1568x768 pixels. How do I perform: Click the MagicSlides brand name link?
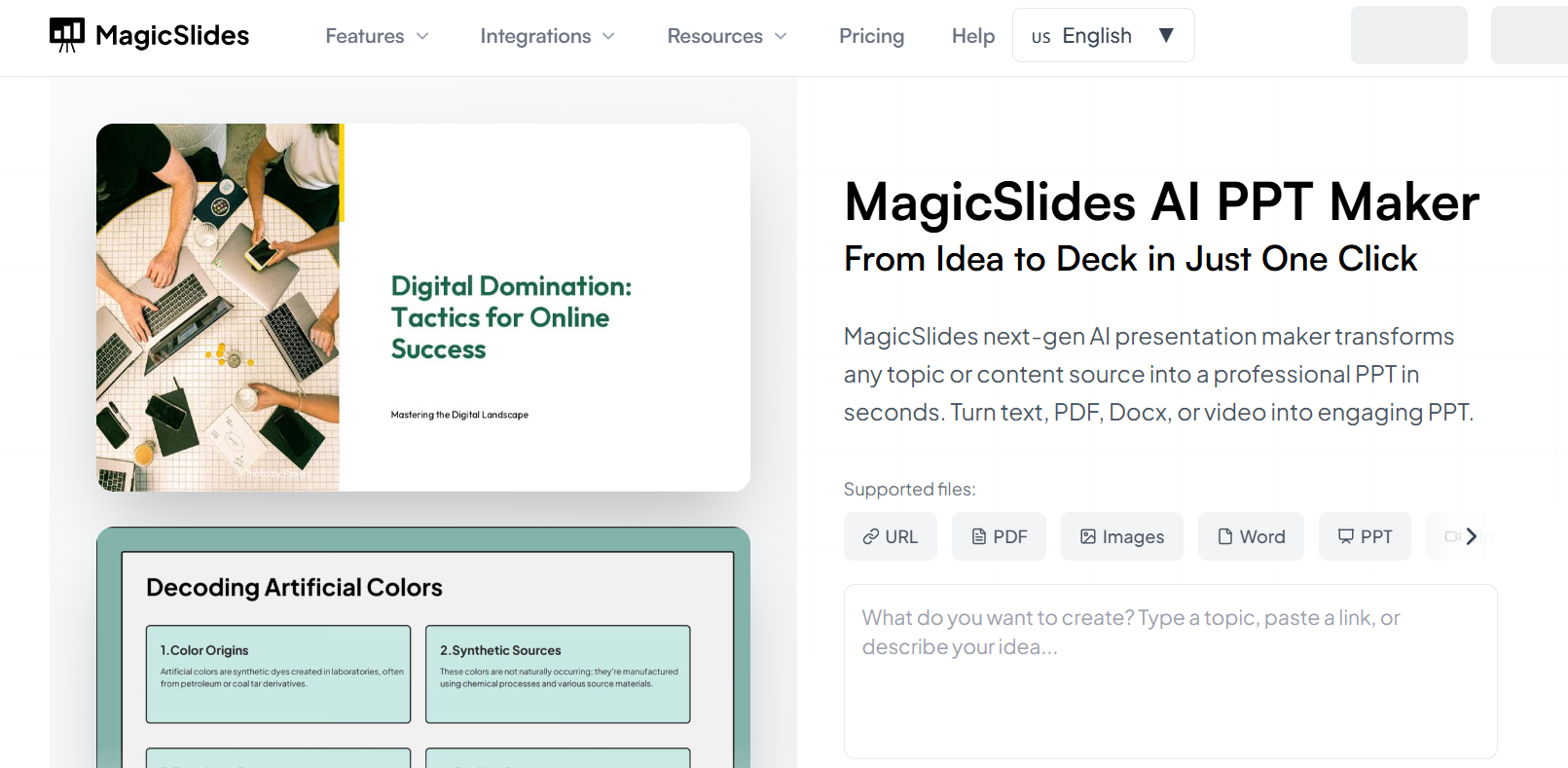point(172,36)
